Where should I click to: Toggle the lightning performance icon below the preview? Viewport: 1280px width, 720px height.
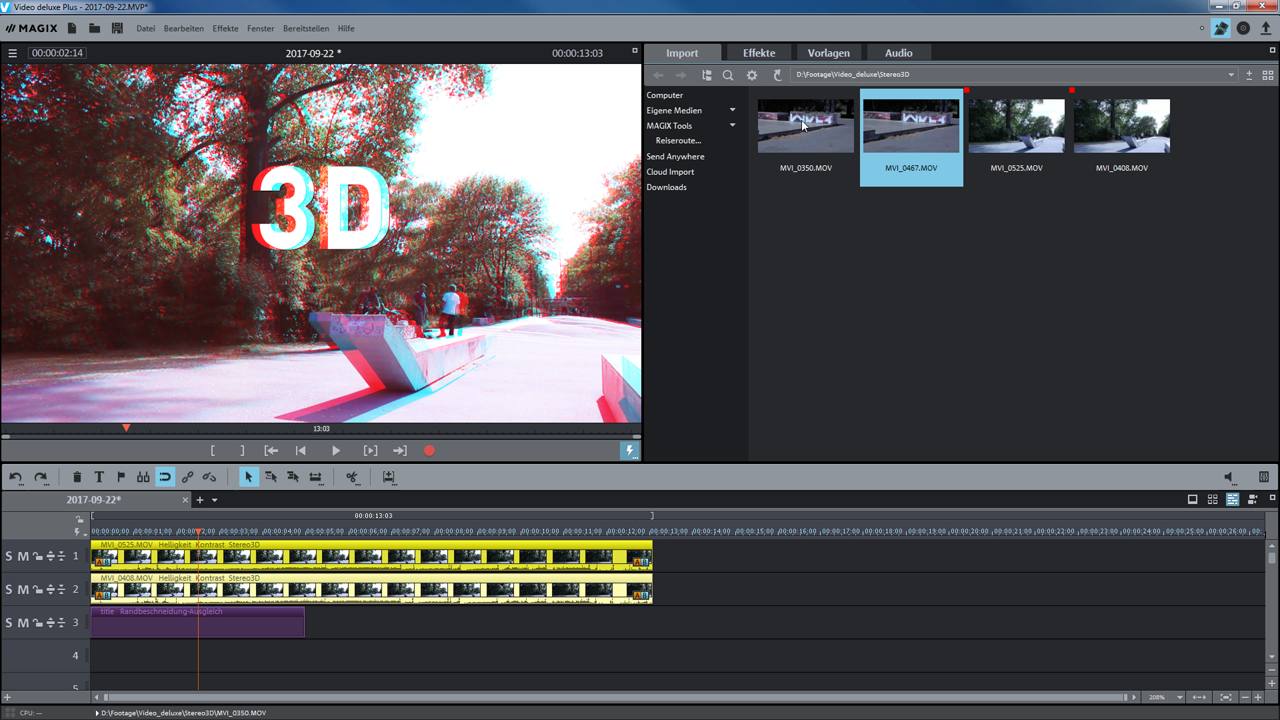coord(630,451)
